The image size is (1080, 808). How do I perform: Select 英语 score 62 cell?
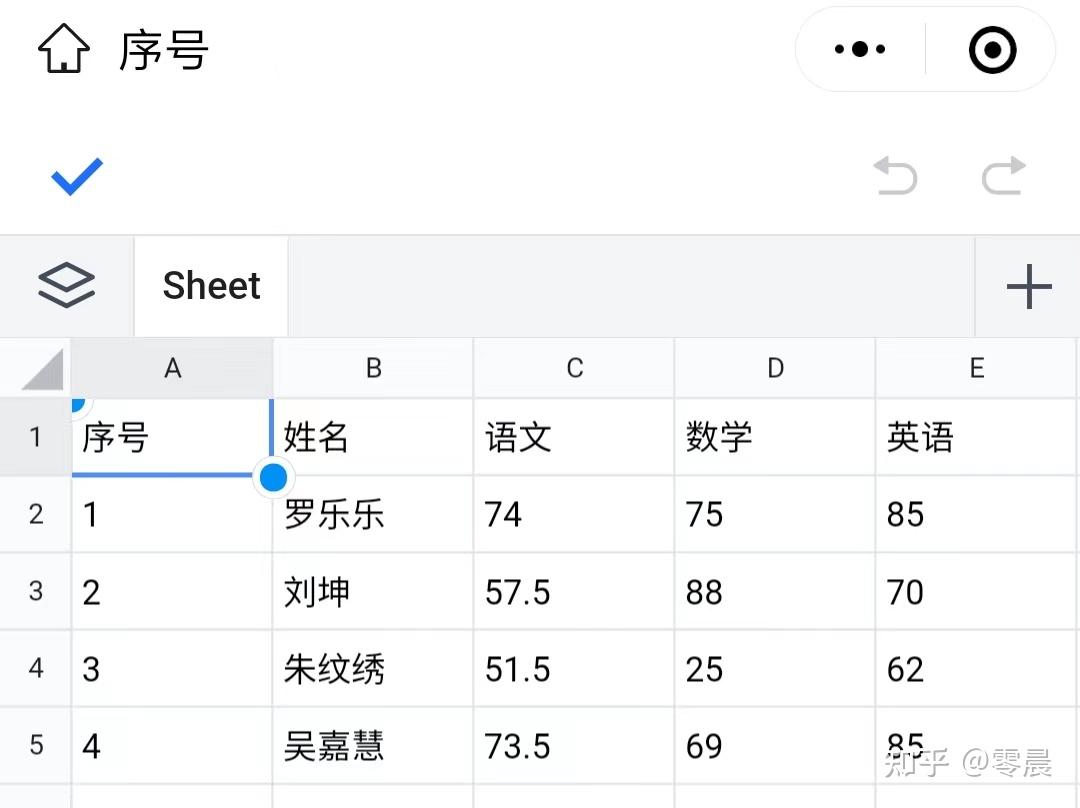point(977,668)
